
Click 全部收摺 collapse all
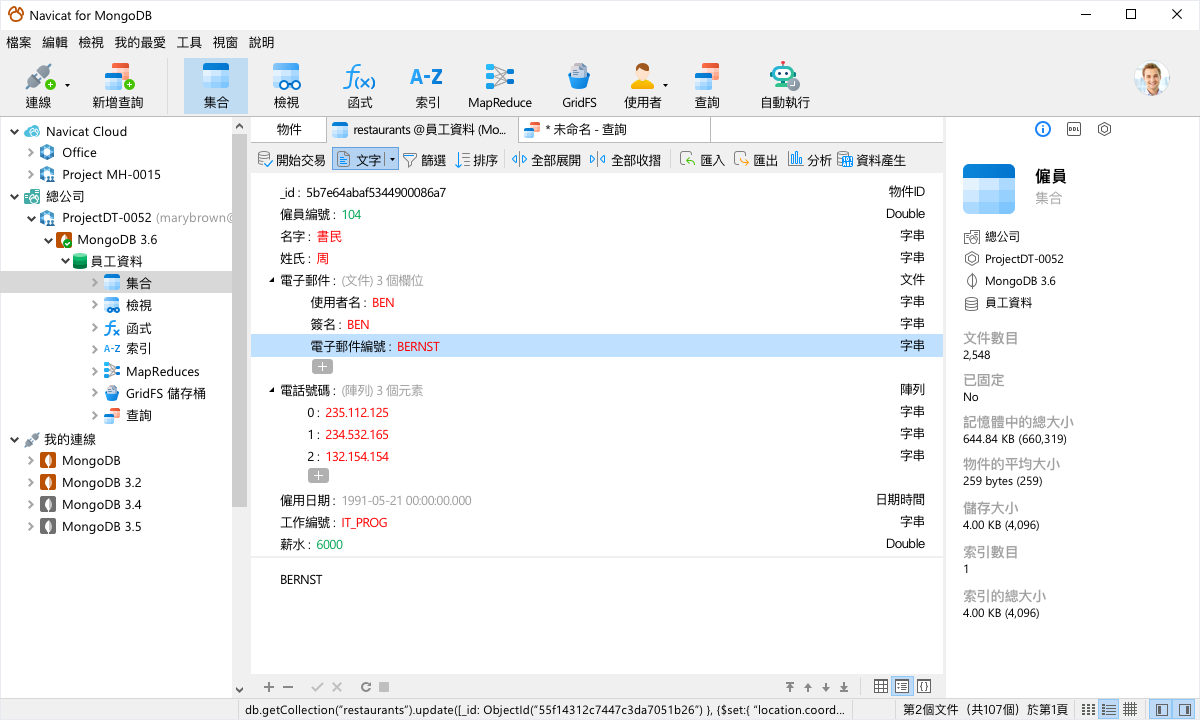[x=626, y=160]
